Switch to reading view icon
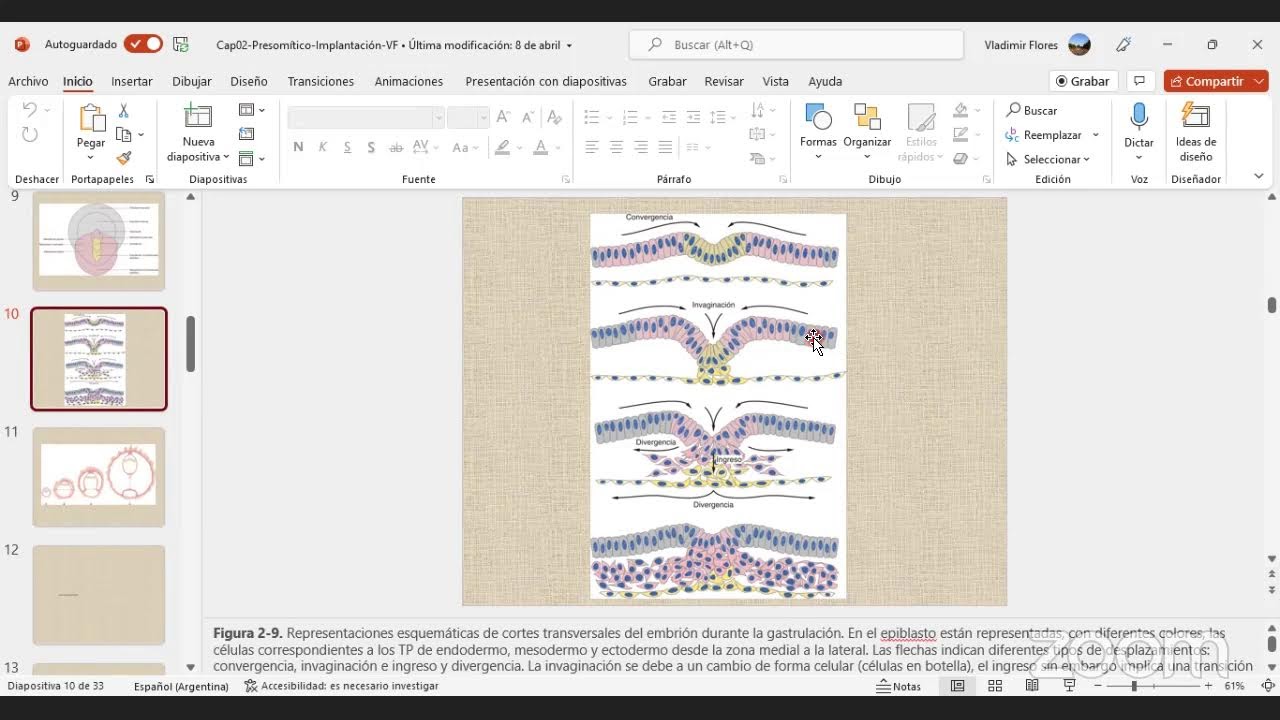This screenshot has width=1280, height=720. (1032, 686)
